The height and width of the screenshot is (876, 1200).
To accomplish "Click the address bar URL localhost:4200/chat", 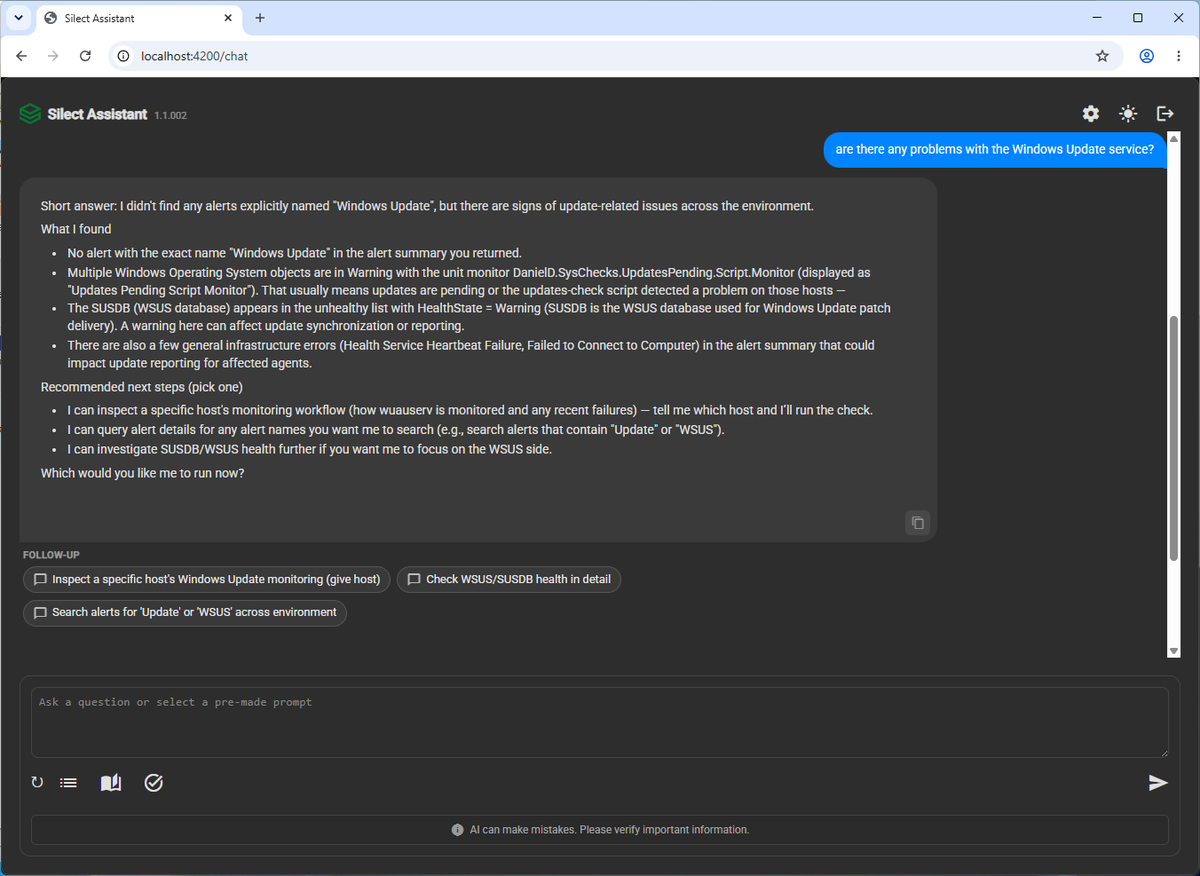I will [x=194, y=56].
